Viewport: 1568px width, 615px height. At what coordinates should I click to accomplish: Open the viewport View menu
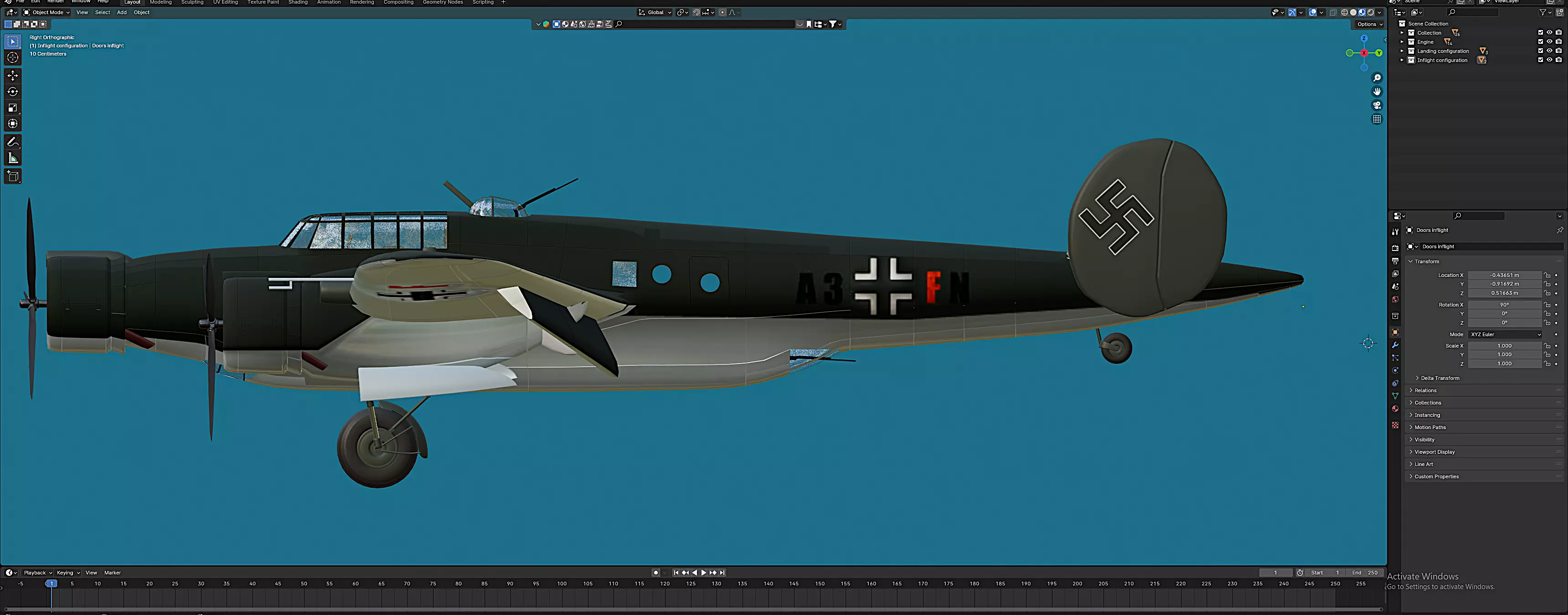pyautogui.click(x=82, y=12)
